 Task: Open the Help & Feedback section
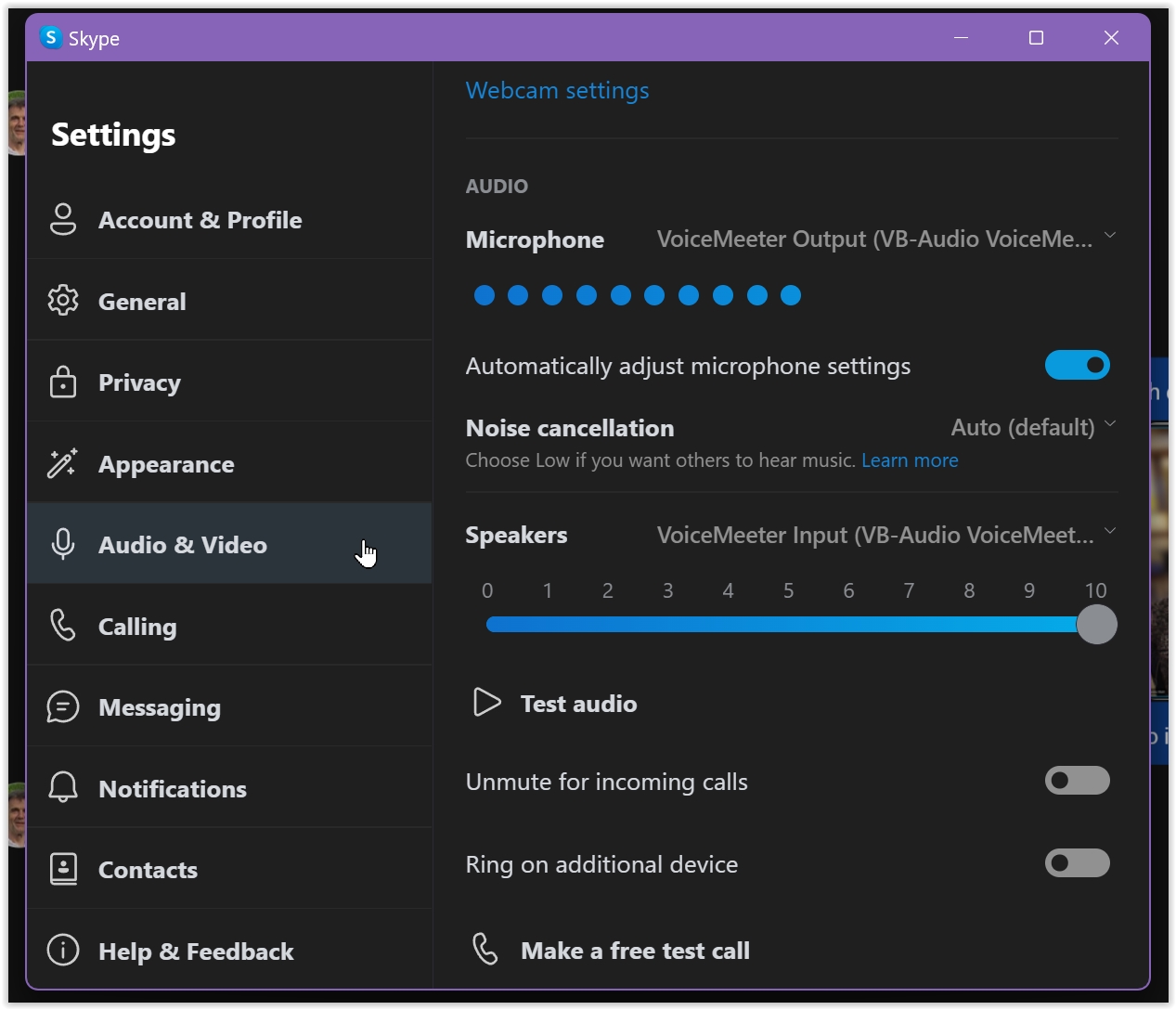pos(196,952)
